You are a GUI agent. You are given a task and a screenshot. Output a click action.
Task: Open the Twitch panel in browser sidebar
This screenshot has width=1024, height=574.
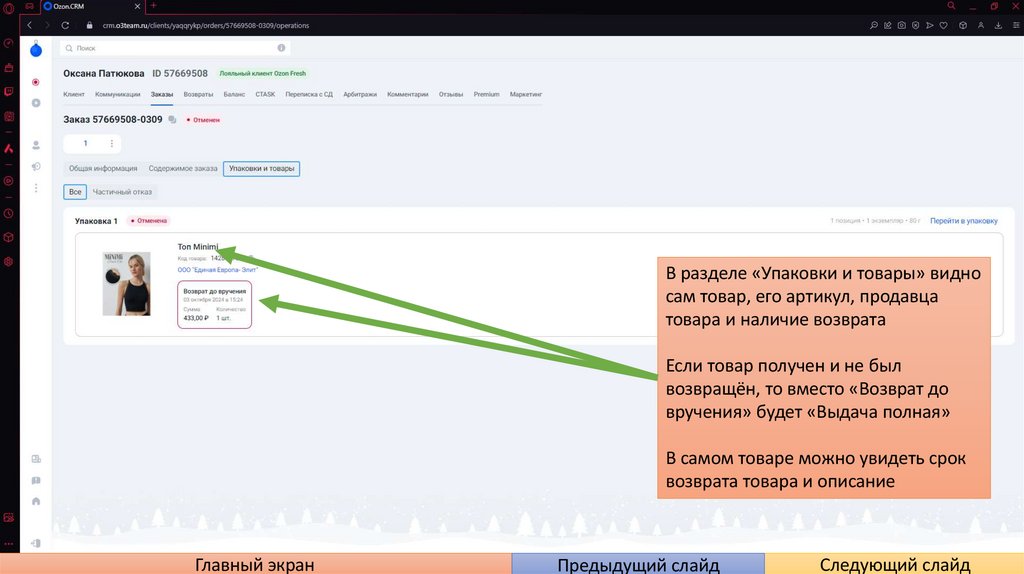[8, 92]
